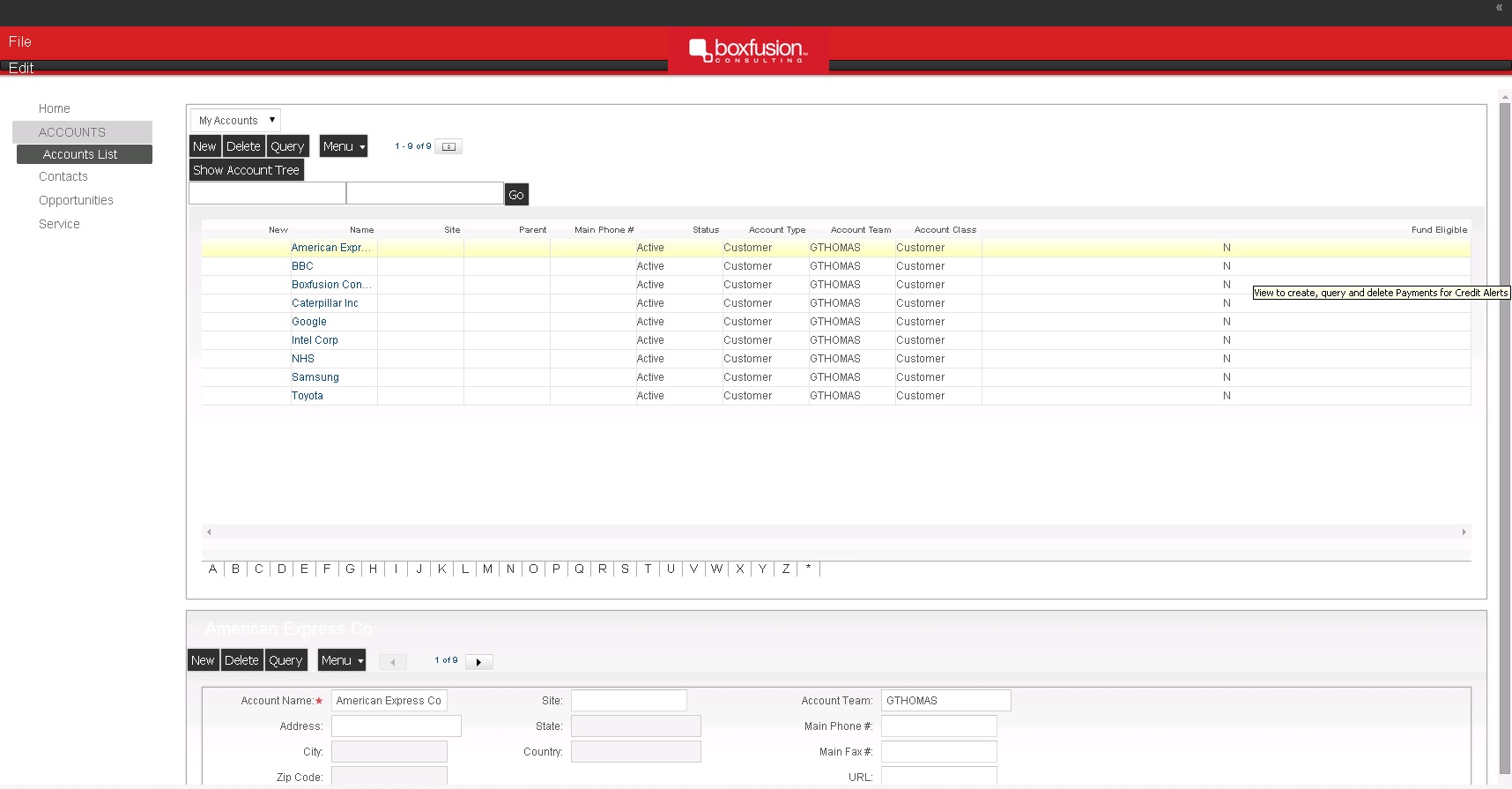Open BBC account link

click(x=302, y=266)
